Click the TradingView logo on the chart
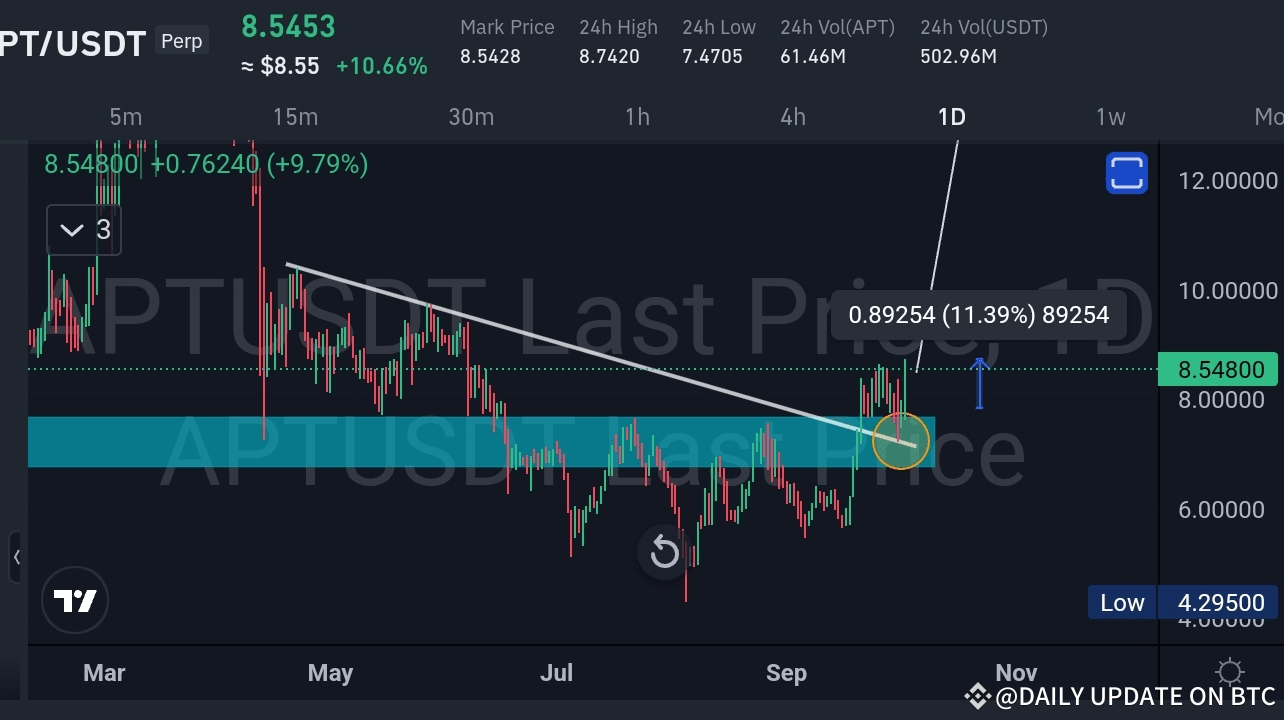 pyautogui.click(x=75, y=600)
